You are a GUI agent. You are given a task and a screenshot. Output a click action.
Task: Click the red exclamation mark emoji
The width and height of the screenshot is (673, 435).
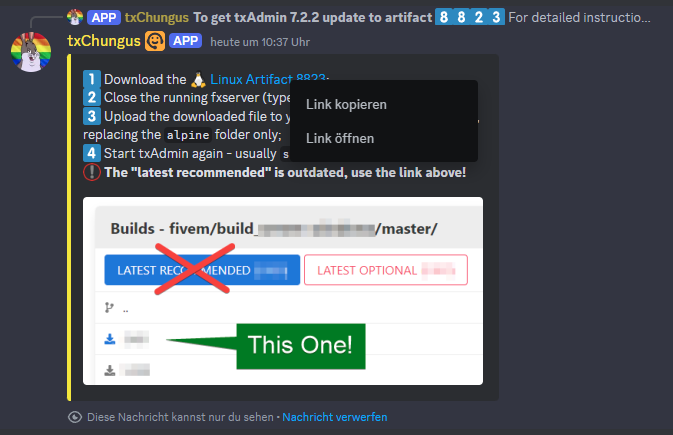pyautogui.click(x=91, y=172)
